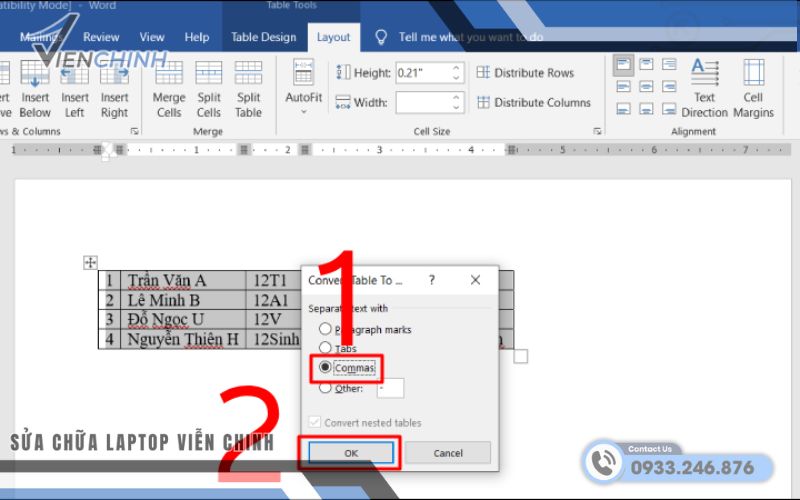This screenshot has width=800, height=500.
Task: Increase row Height with up arrow
Action: [456, 68]
